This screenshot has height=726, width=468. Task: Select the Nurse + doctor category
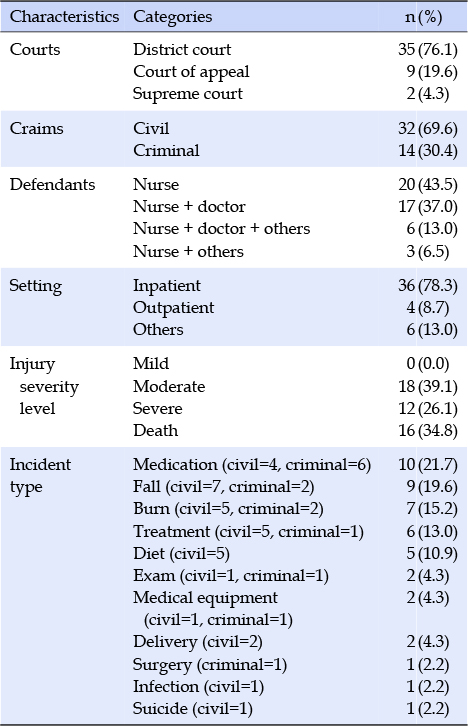pyautogui.click(x=189, y=207)
